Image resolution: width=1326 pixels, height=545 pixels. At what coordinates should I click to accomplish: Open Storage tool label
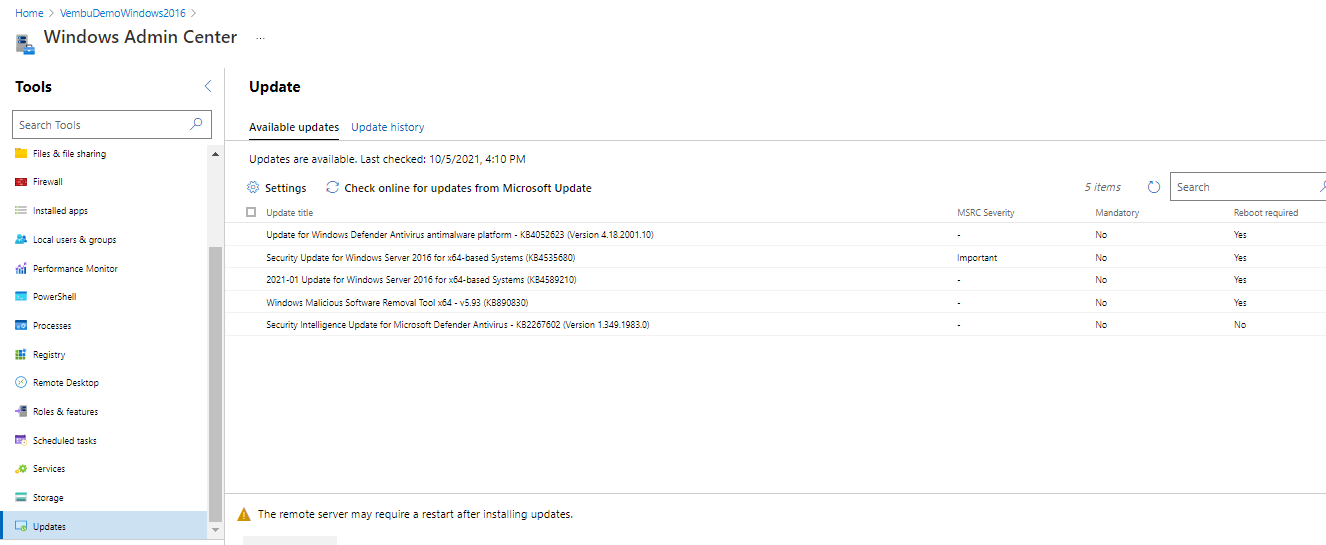[x=48, y=498]
